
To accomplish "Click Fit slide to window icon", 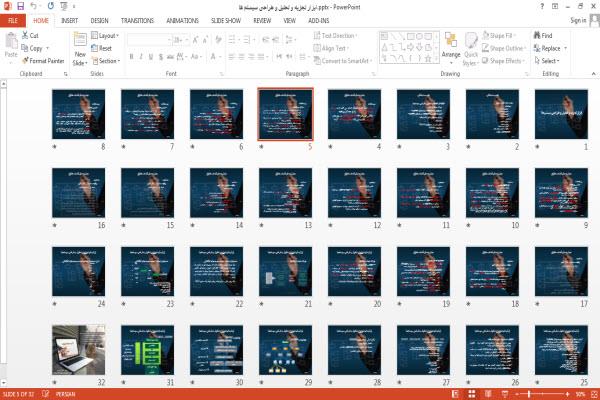I will coord(594,394).
